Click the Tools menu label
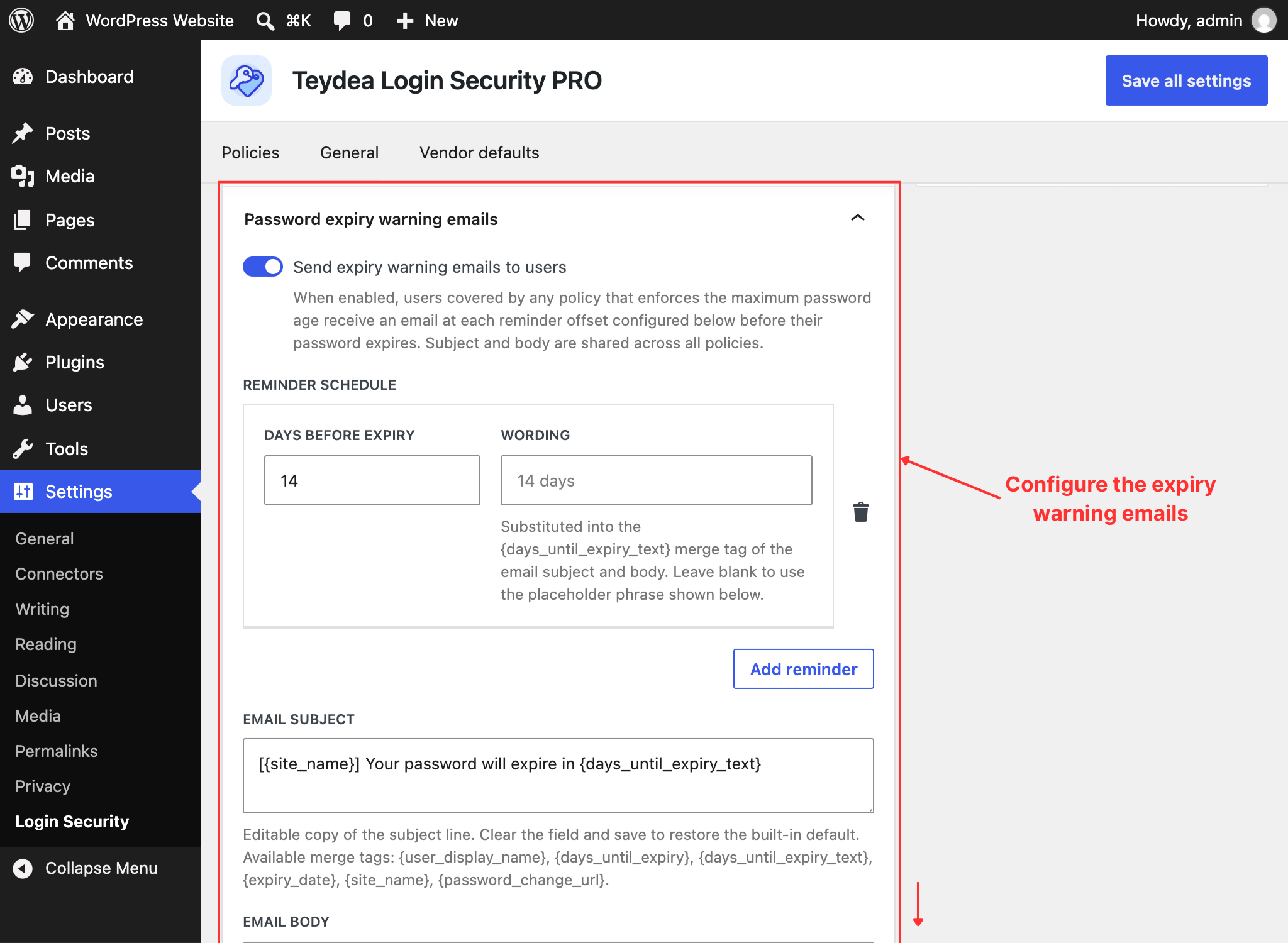 (67, 449)
